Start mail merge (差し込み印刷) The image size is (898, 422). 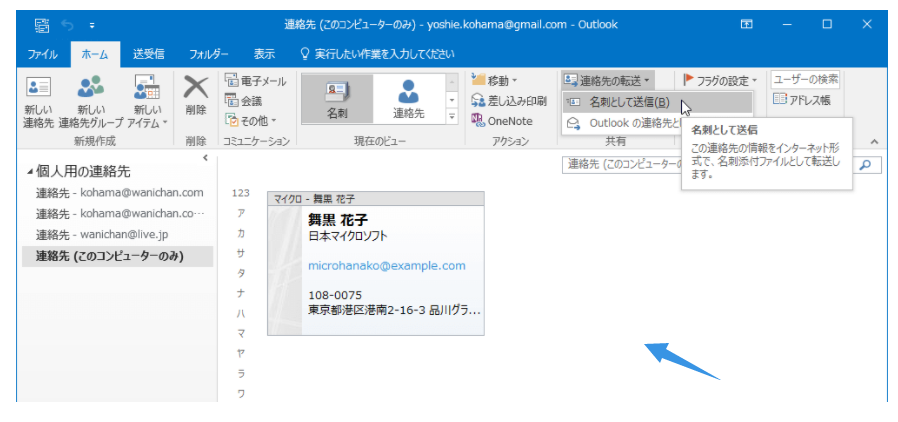click(x=509, y=101)
